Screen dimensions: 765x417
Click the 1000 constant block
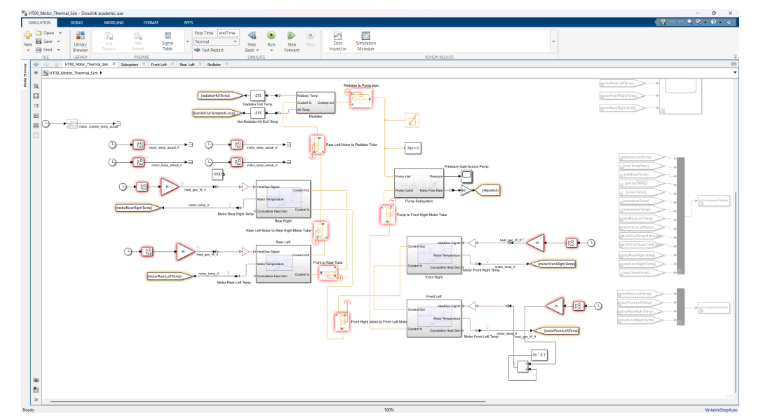(218, 174)
